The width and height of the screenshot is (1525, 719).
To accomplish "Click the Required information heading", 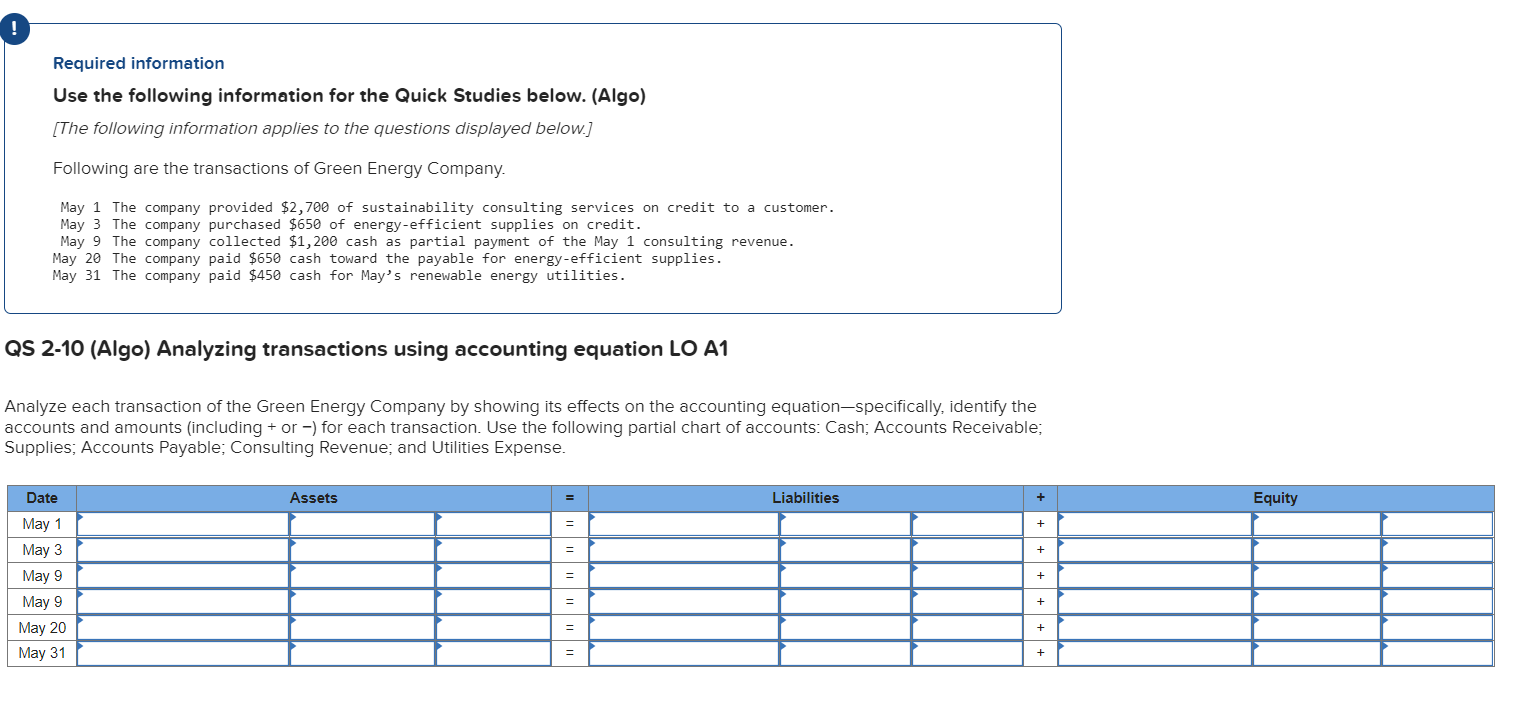I will [x=139, y=63].
